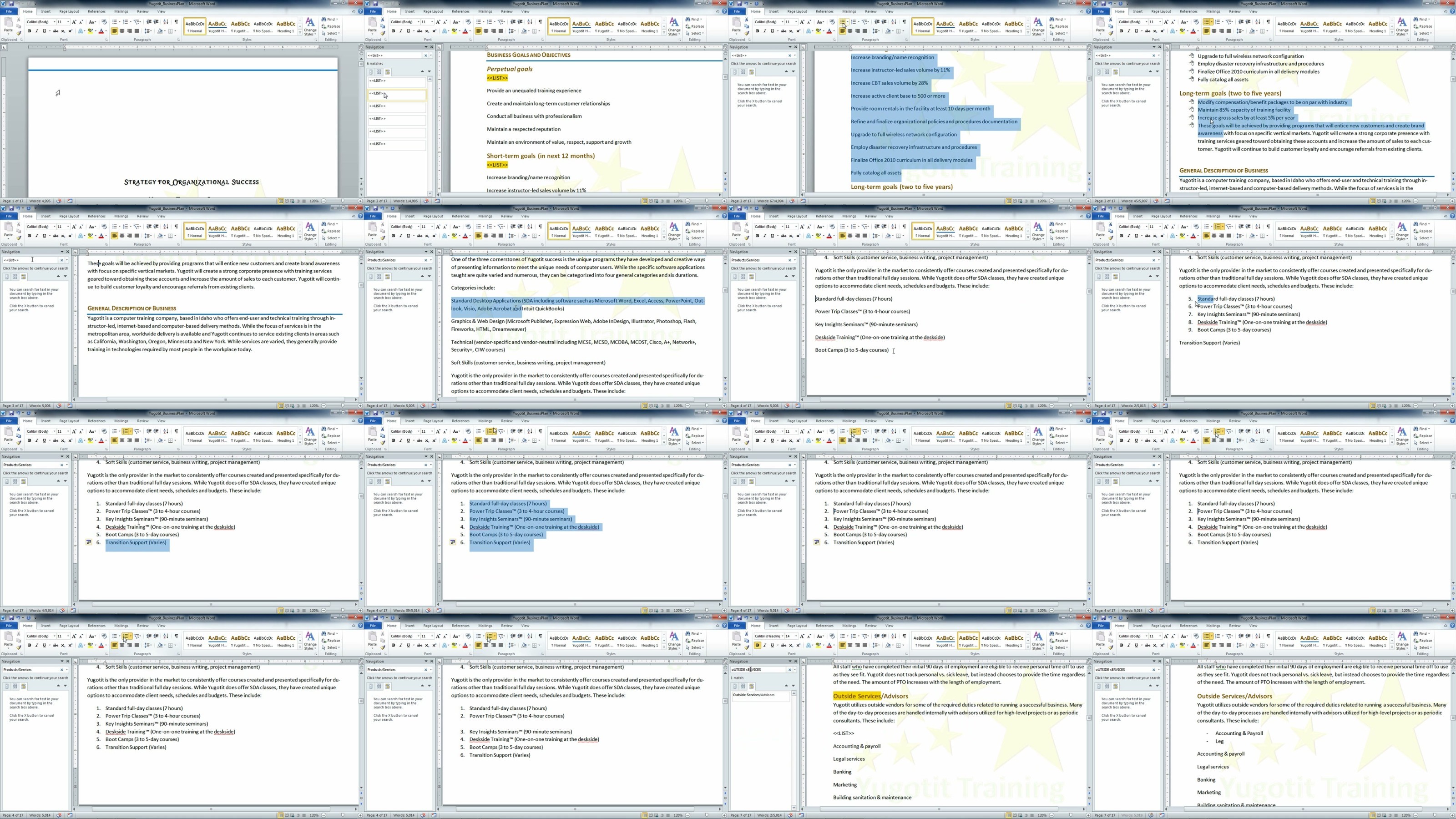Image resolution: width=1456 pixels, height=819 pixels.
Task: Click pages-browse icon in the '6 matches' Navigation pane
Action: [x=379, y=72]
